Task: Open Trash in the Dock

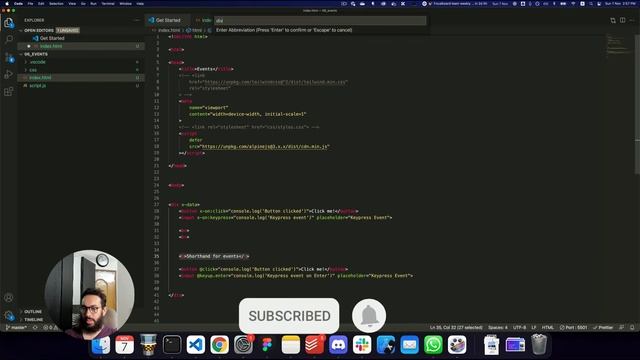Action: tap(539, 345)
